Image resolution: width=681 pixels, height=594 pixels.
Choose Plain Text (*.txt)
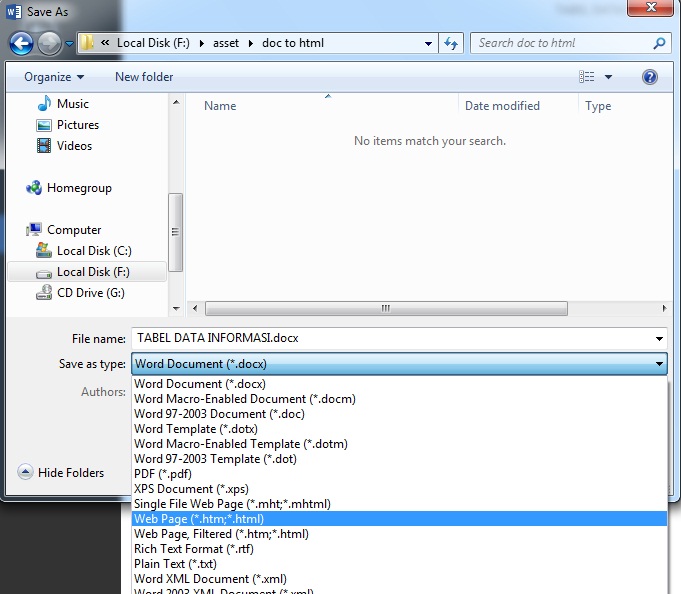[x=399, y=564]
